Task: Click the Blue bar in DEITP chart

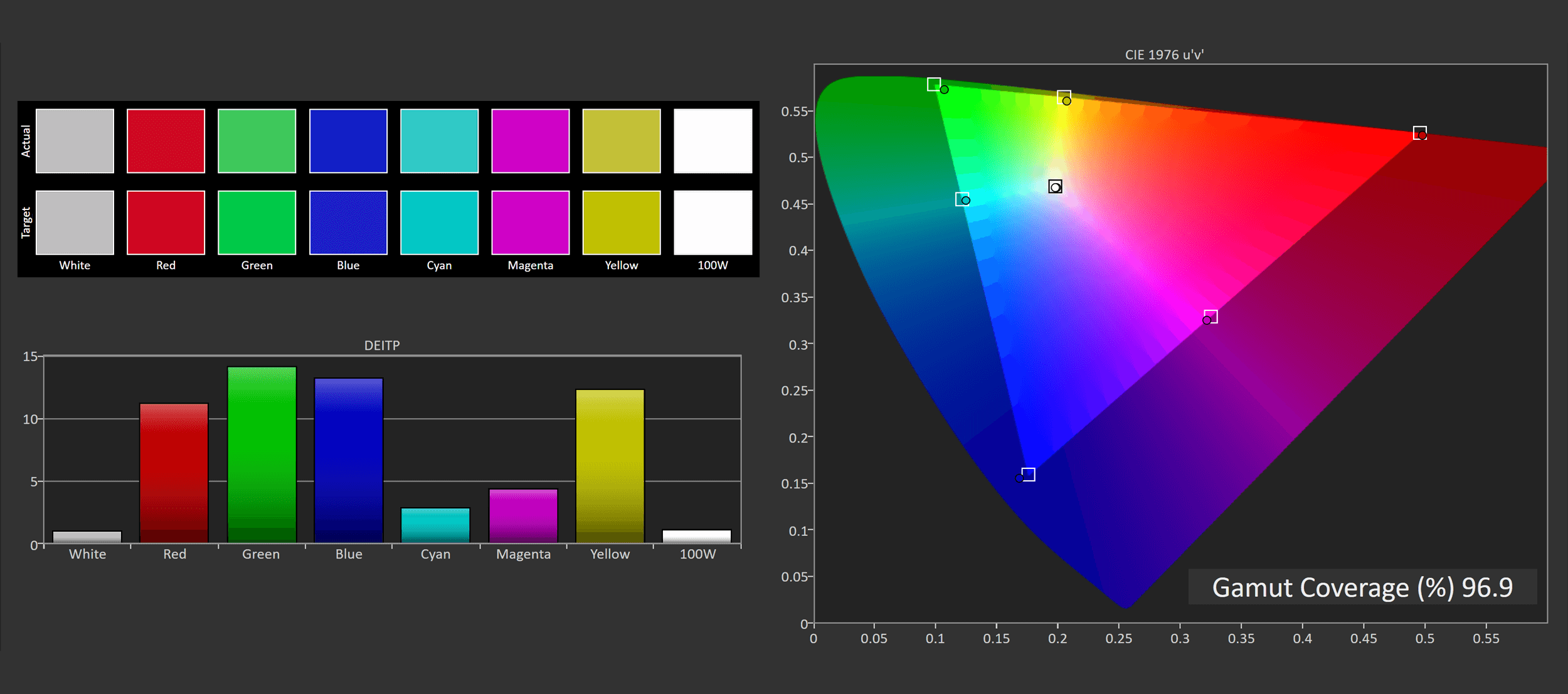Action: click(348, 461)
